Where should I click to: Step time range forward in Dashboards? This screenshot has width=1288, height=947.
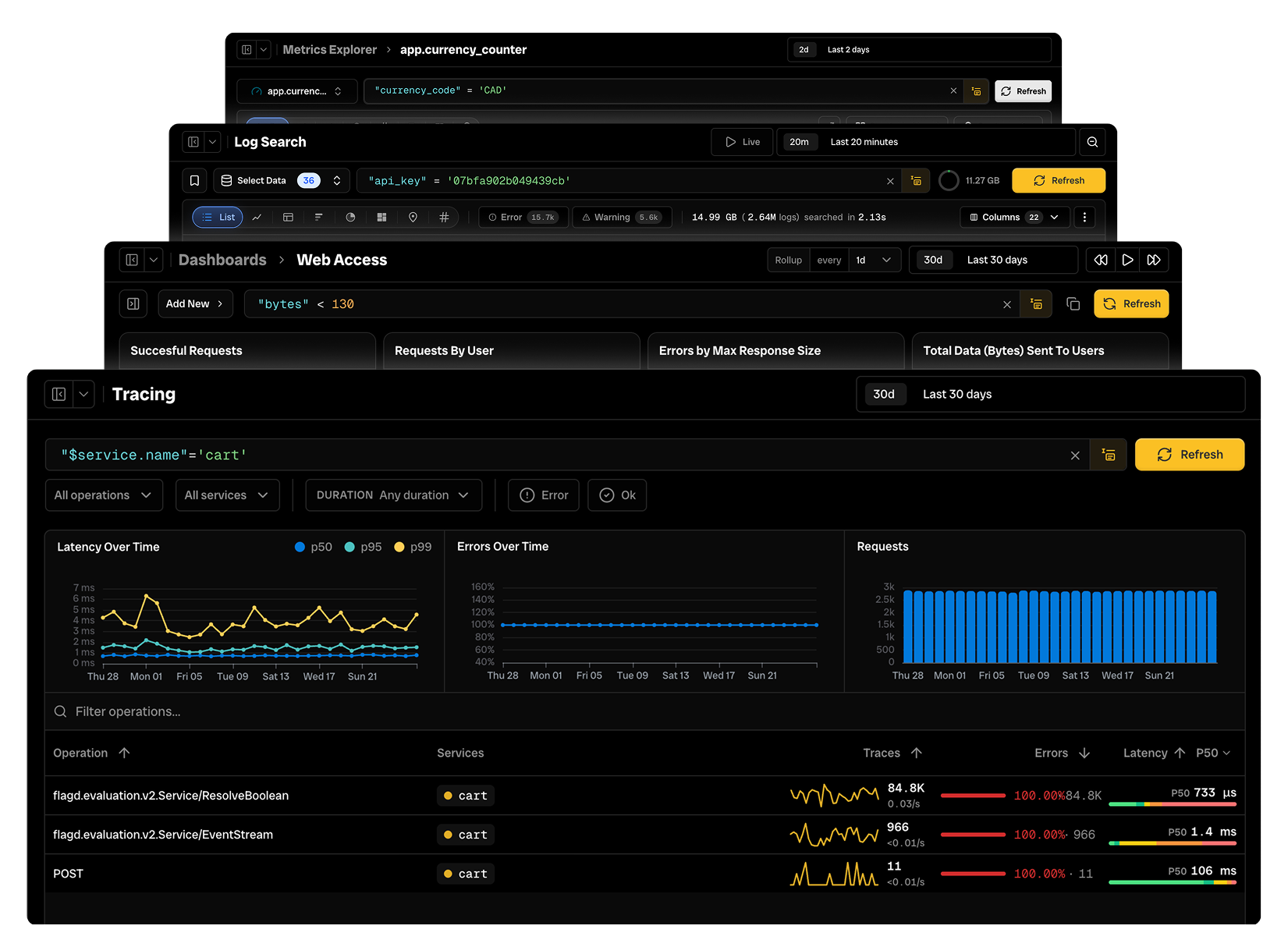pos(1154,260)
